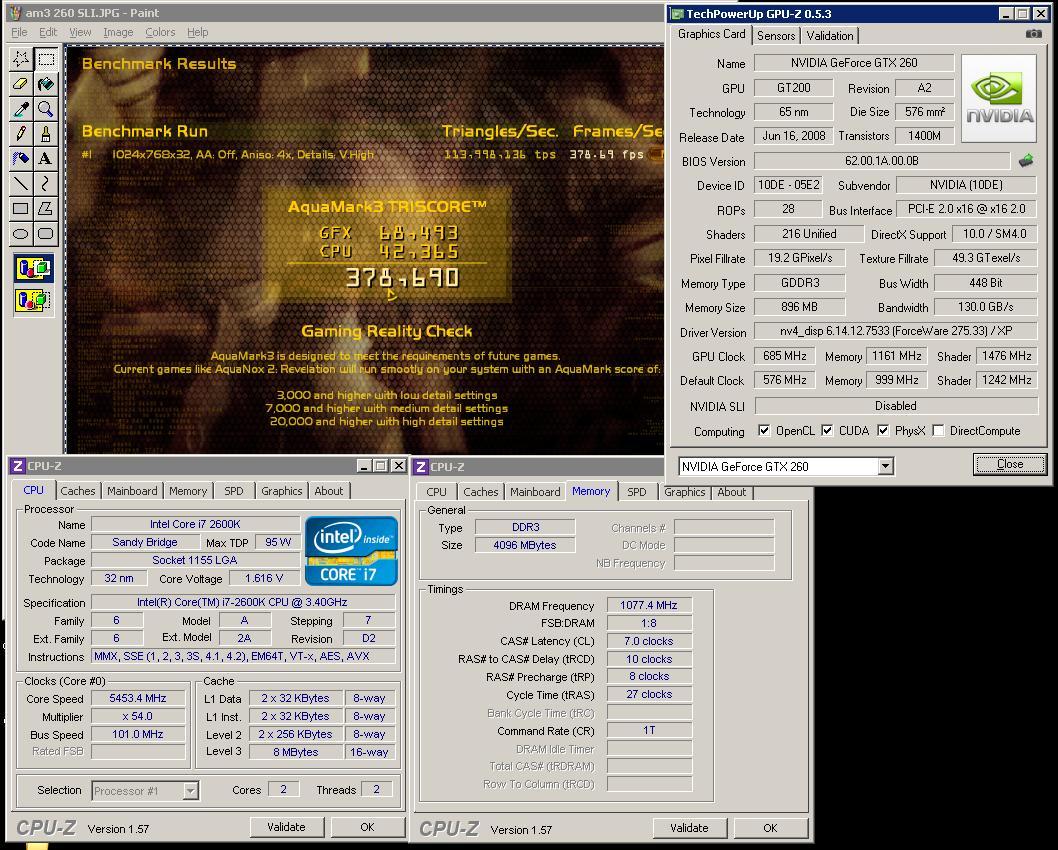The image size is (1058, 850).
Task: Switch to the Sensors tab in GPU-Z
Action: coord(776,36)
